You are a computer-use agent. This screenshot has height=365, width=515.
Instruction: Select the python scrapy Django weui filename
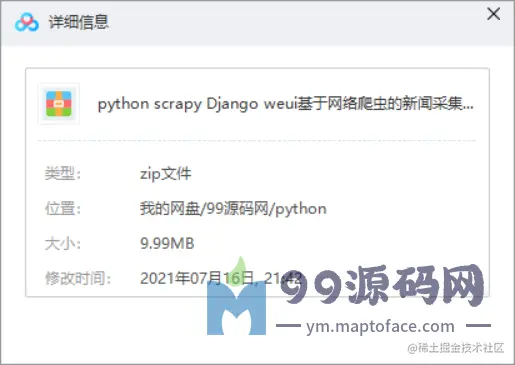285,104
